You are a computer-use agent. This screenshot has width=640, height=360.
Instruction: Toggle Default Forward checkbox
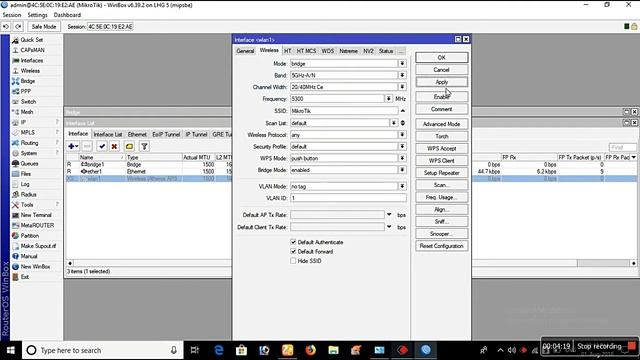pyautogui.click(x=293, y=251)
